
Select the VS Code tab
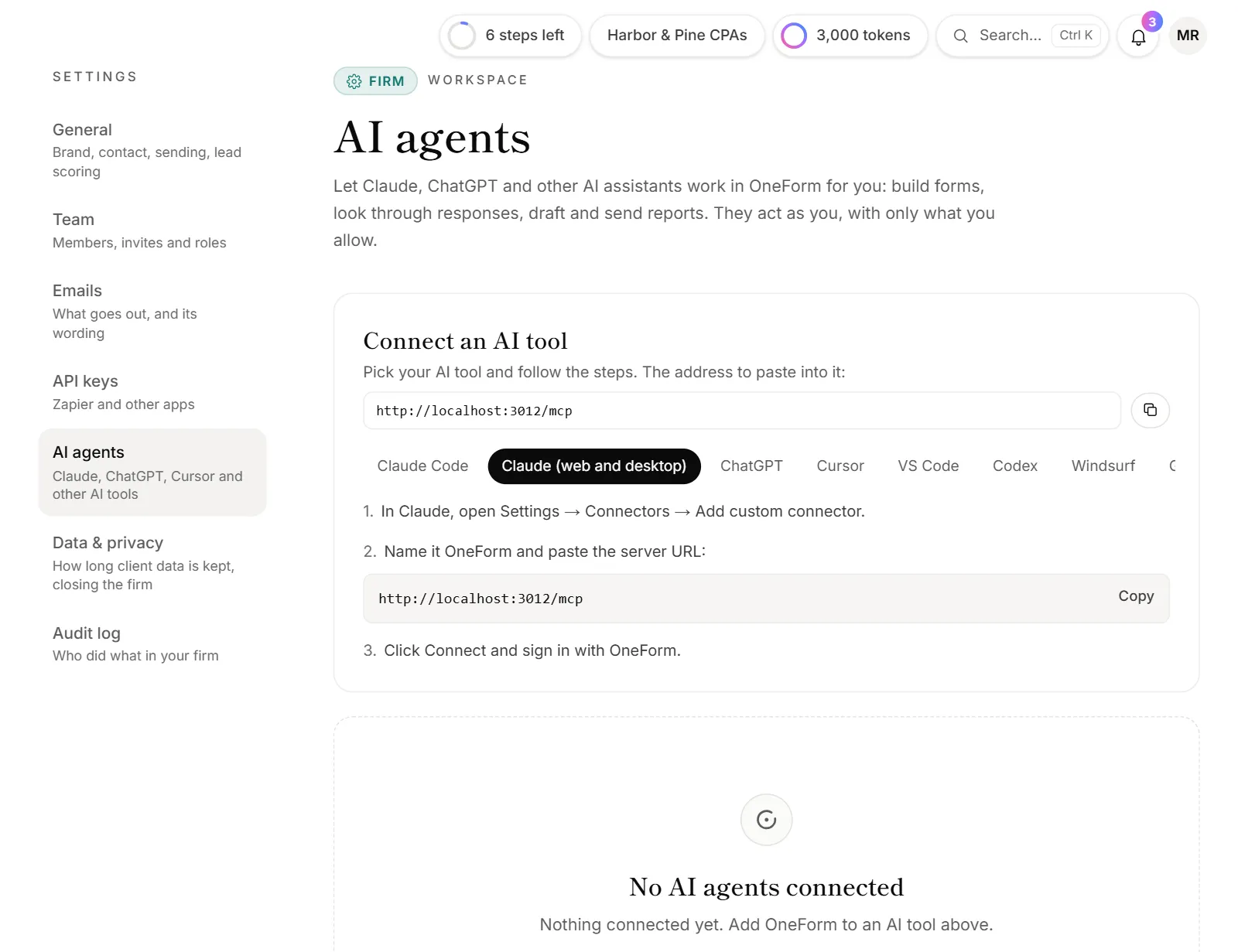click(x=928, y=466)
